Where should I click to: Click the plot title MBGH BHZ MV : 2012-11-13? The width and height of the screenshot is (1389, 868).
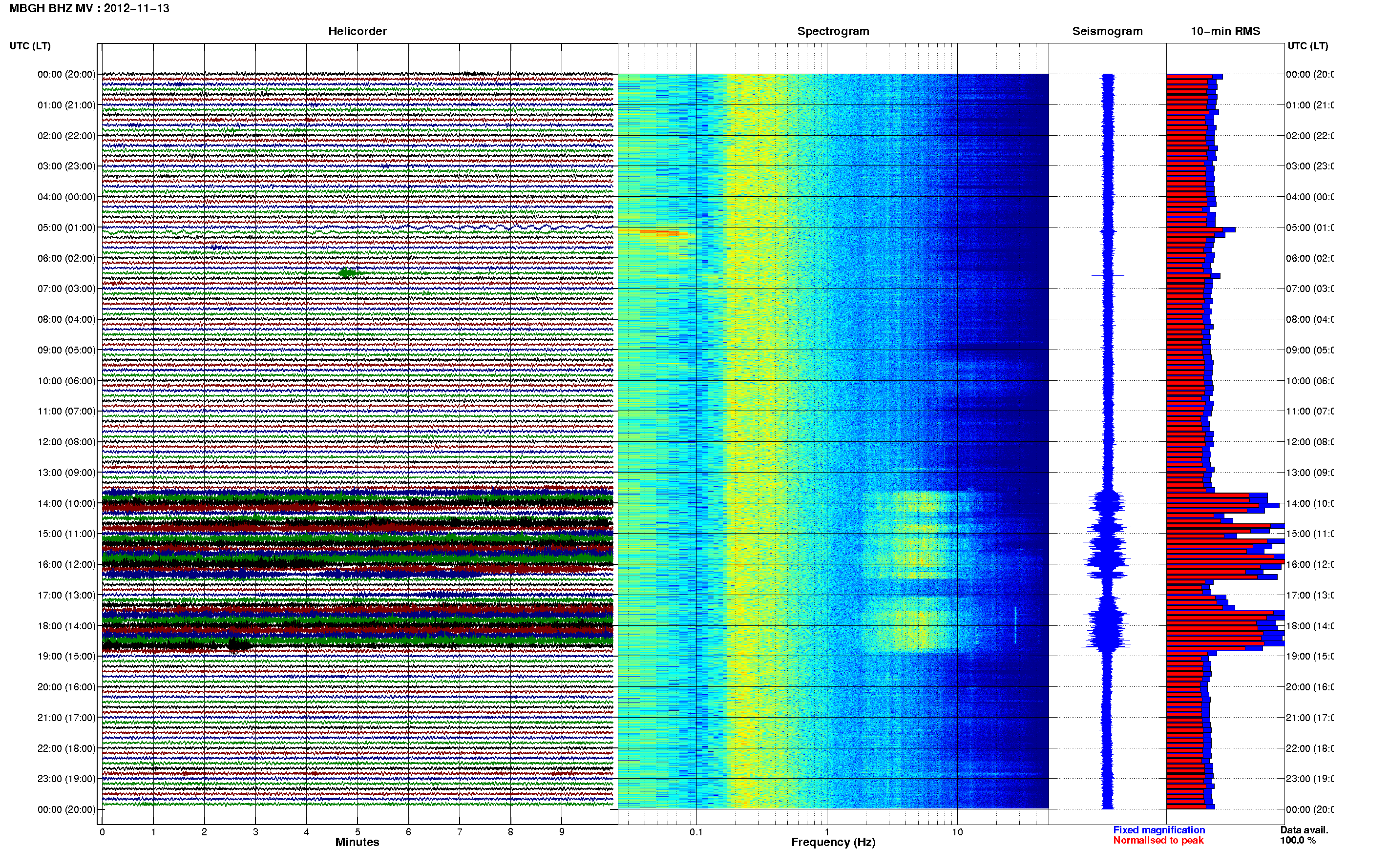(x=89, y=8)
